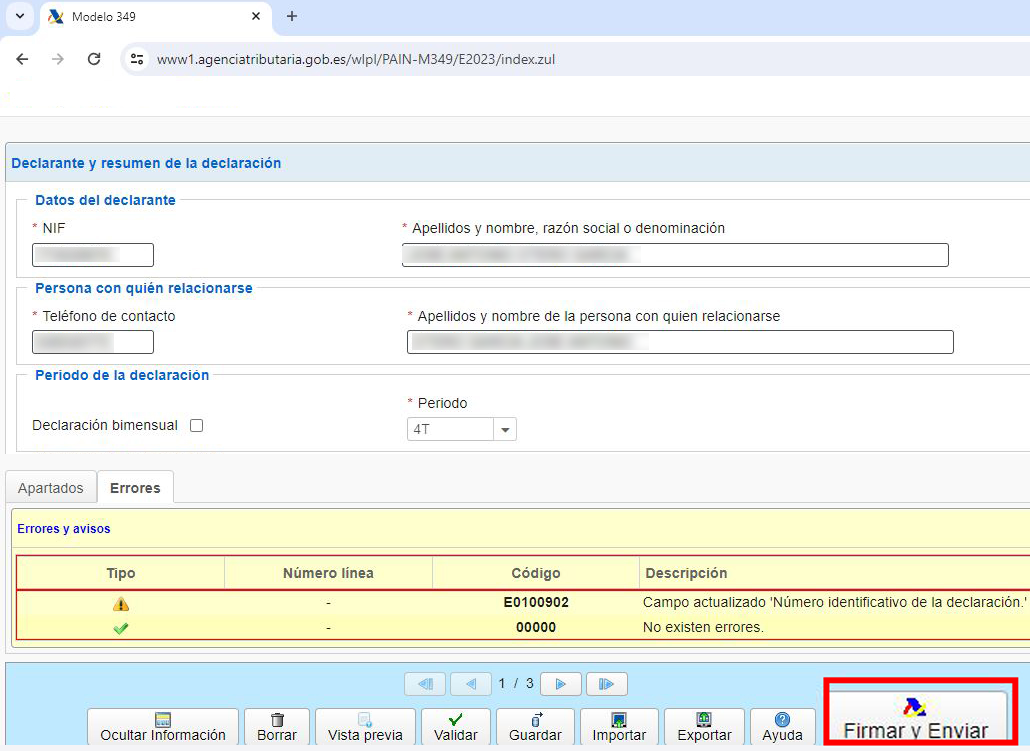Click the Validar checkmark button
The width and height of the screenshot is (1030, 751).
click(x=455, y=726)
